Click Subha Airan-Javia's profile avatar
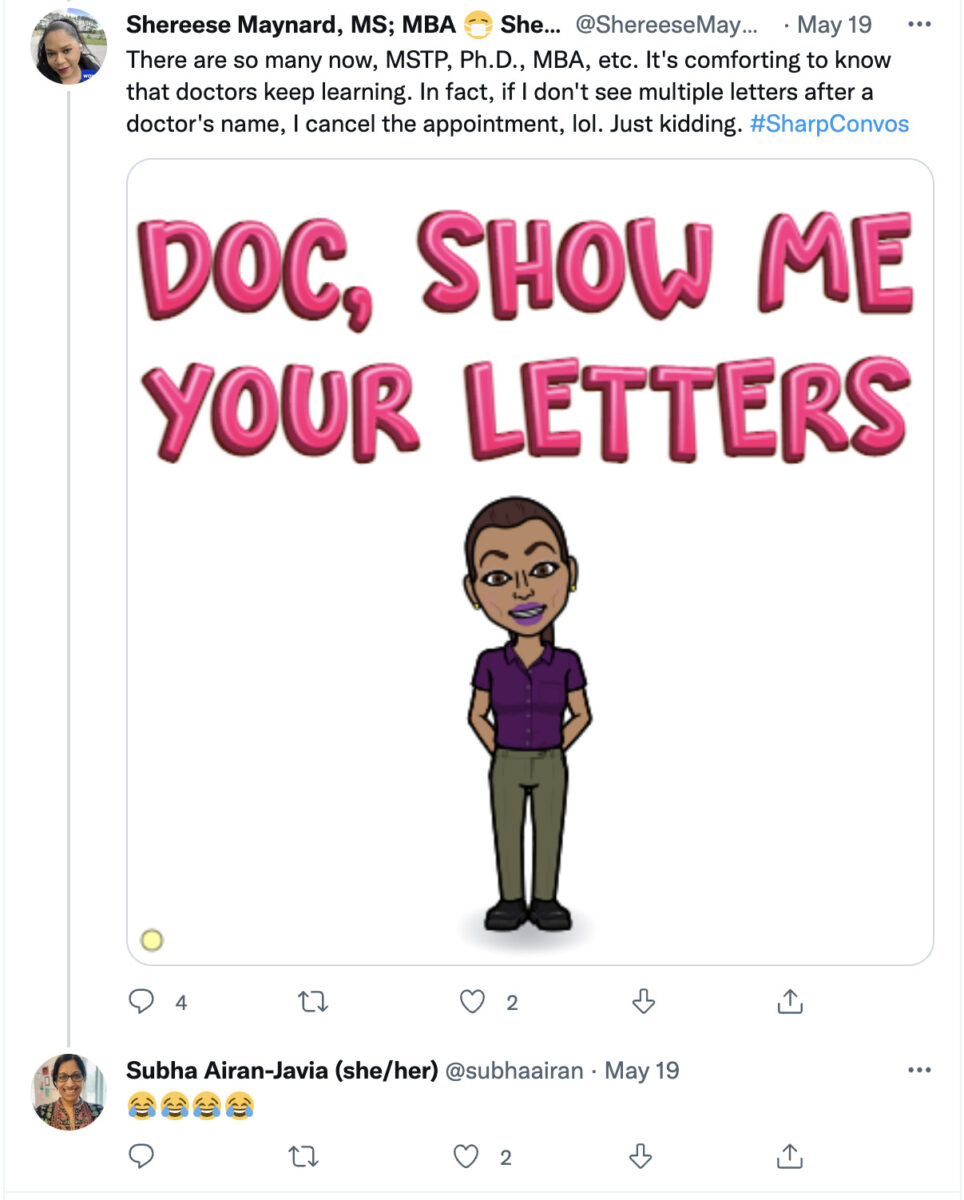Viewport: 964px width, 1200px height. click(x=69, y=1092)
